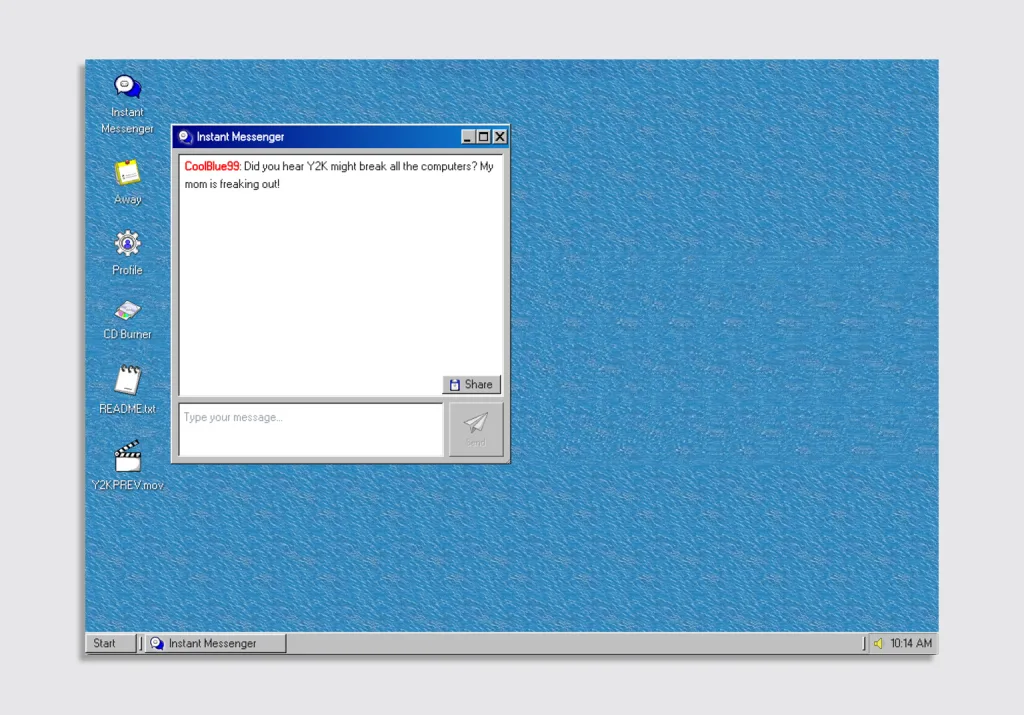Click the speaker volume icon in system tray
This screenshot has height=715, width=1024.
(x=878, y=644)
